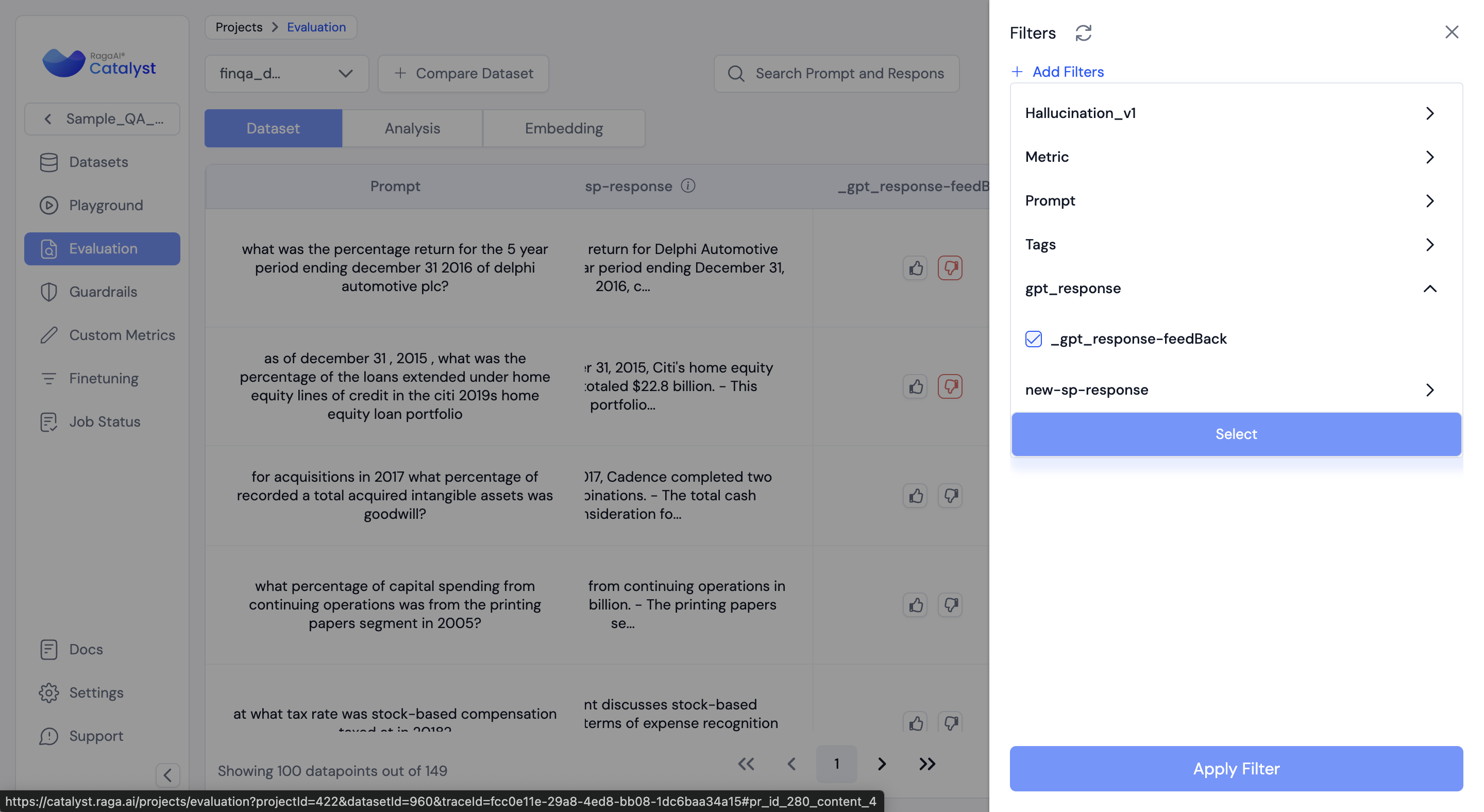This screenshot has height=812, width=1484.
Task: Thumbs down the Delphi Automotive row
Action: pos(950,268)
